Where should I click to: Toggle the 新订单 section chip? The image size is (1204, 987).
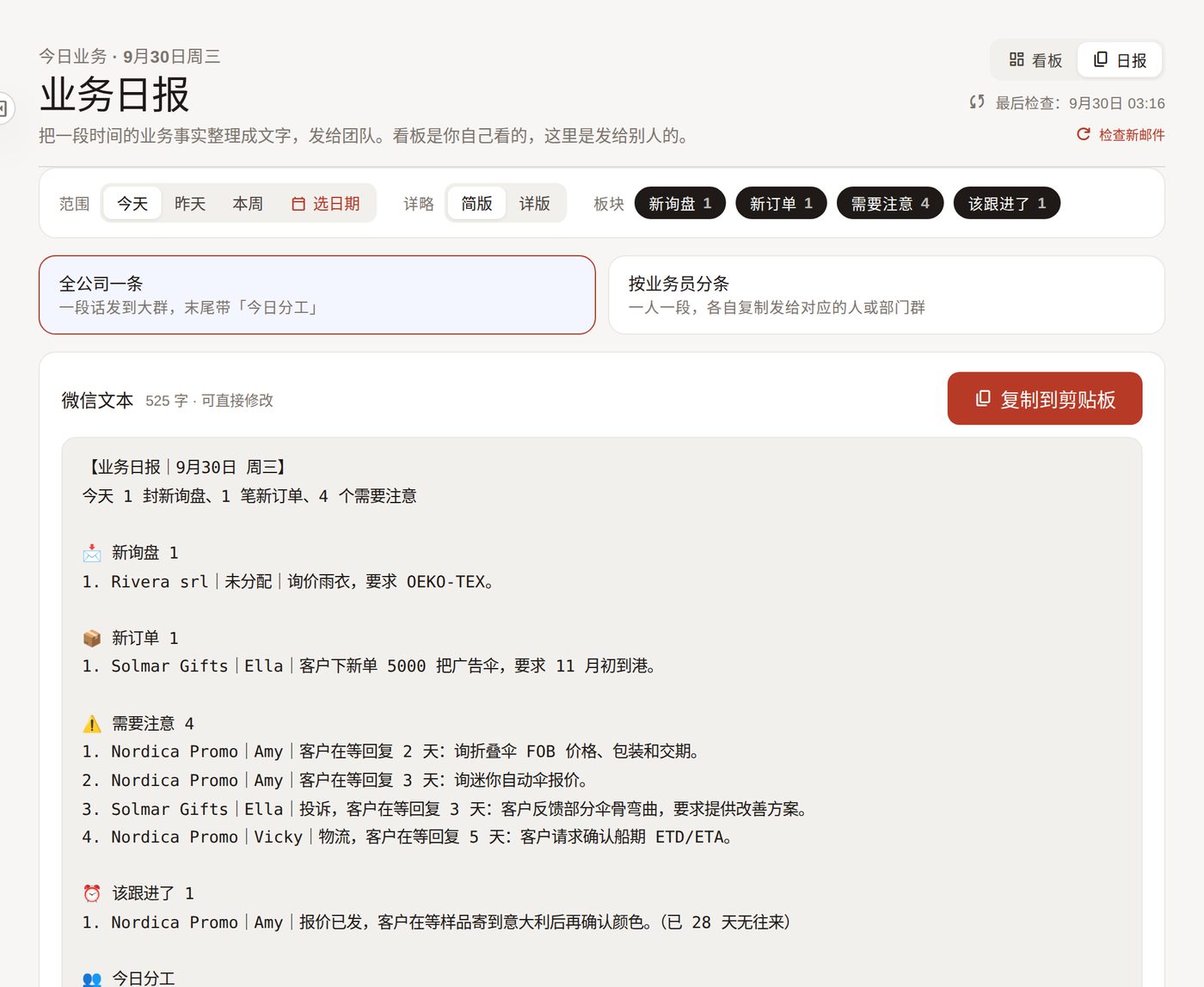pos(781,204)
